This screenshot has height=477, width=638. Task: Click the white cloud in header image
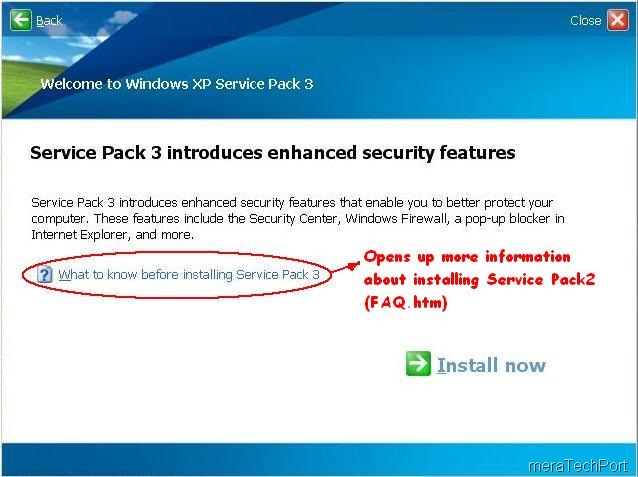pyautogui.click(x=121, y=17)
